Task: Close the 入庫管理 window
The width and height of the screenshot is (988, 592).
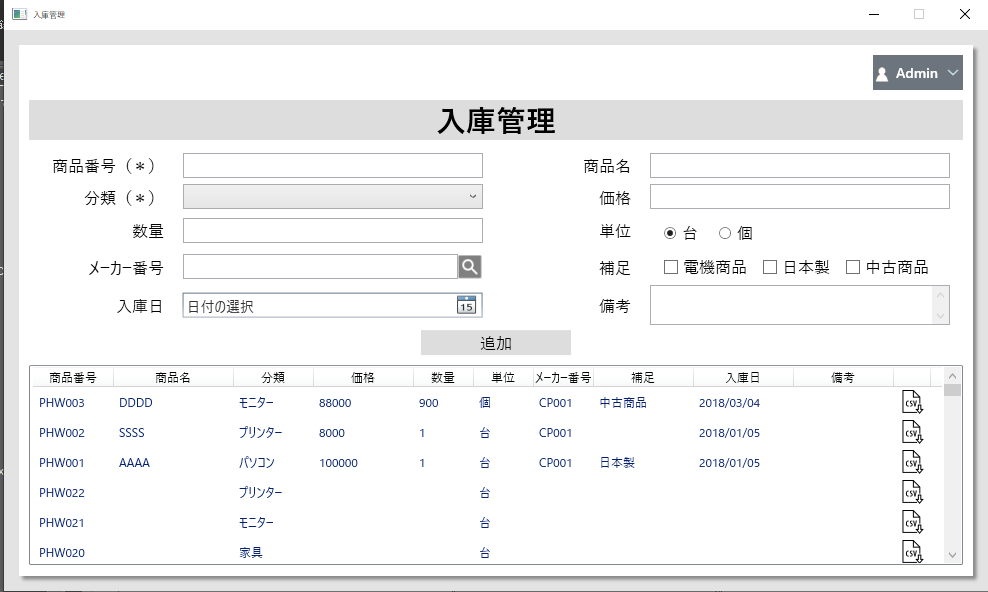Action: [965, 14]
